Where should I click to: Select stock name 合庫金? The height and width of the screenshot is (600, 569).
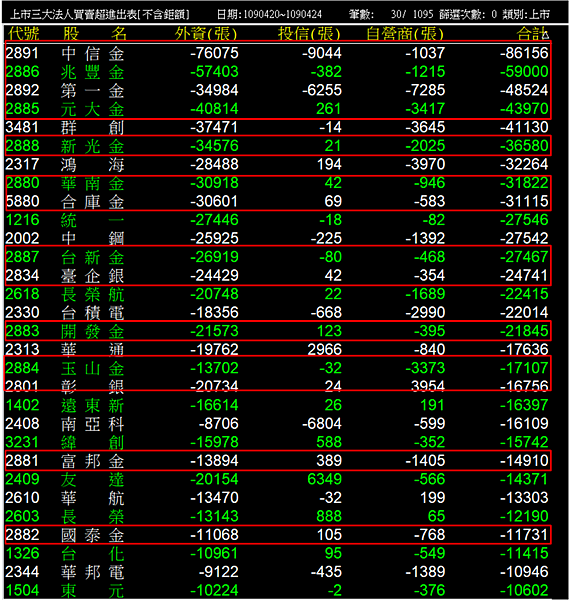coord(93,201)
